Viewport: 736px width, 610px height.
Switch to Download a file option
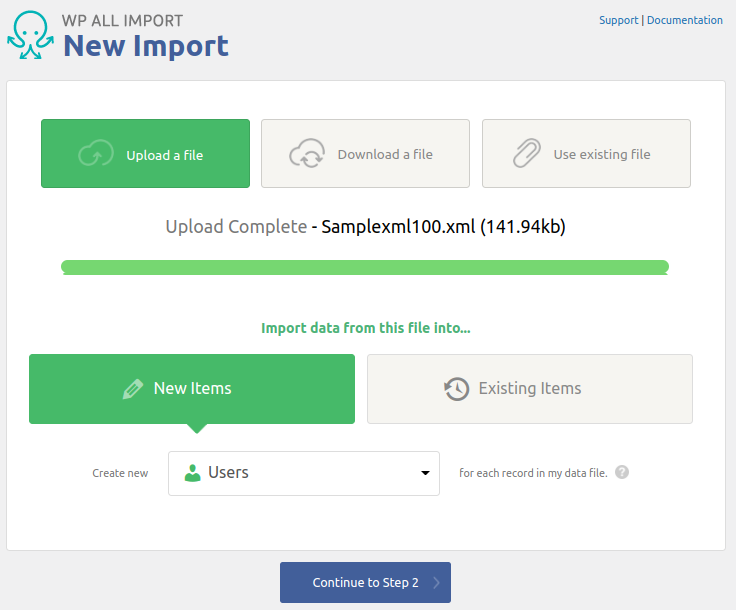[x=365, y=153]
